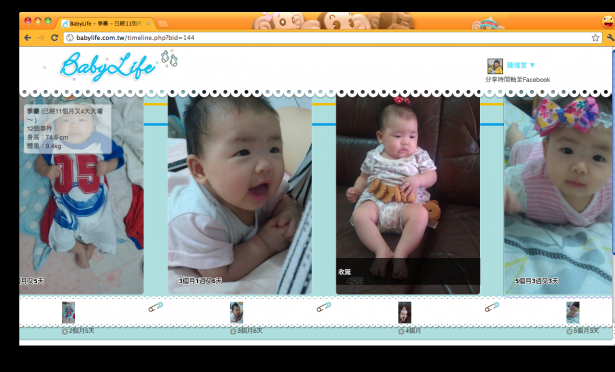Click the BabyLife logo
The height and width of the screenshot is (372, 615).
pos(108,66)
